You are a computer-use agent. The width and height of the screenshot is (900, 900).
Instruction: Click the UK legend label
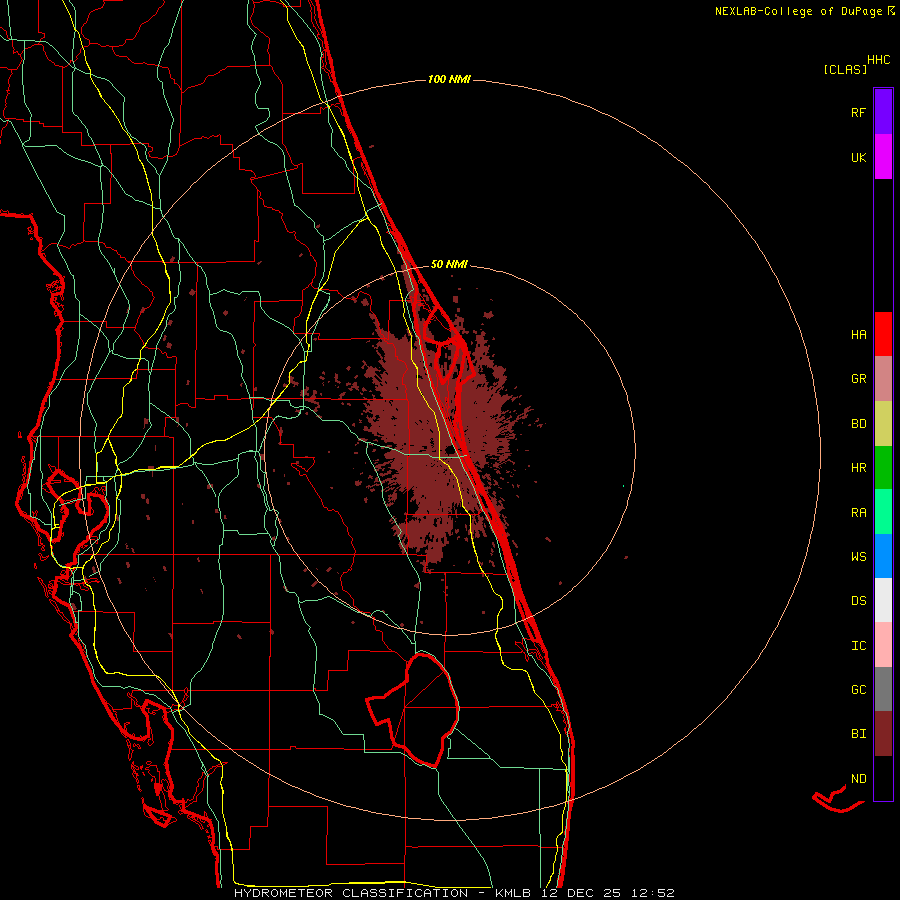click(858, 157)
